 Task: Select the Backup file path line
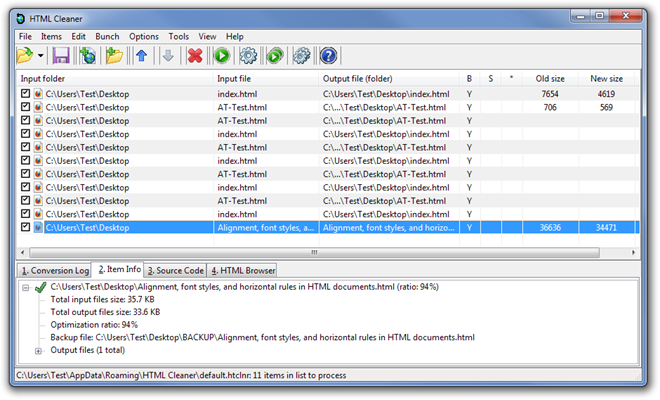pyautogui.click(x=262, y=338)
